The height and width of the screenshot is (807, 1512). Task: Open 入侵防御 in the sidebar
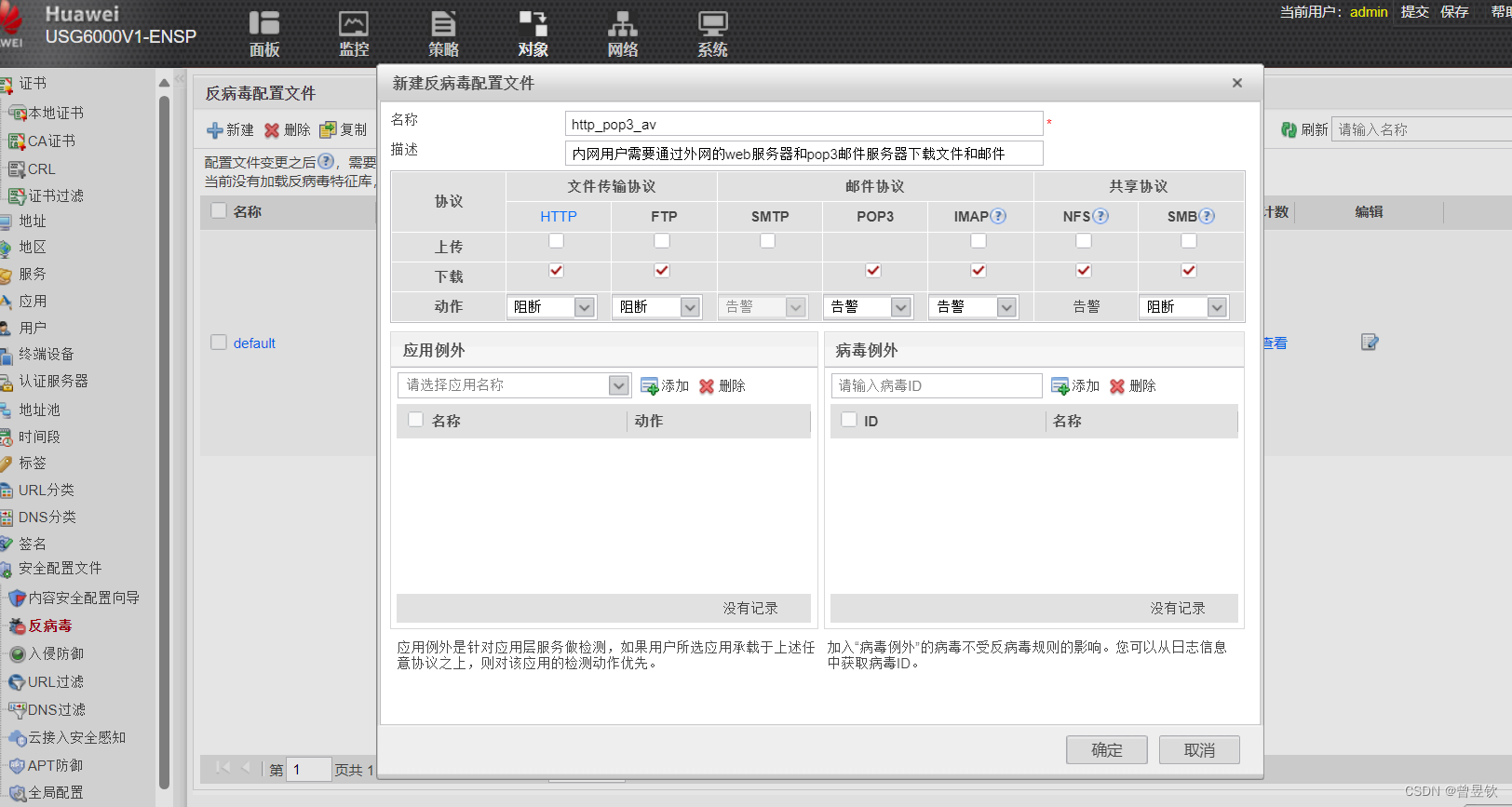pyautogui.click(x=55, y=653)
